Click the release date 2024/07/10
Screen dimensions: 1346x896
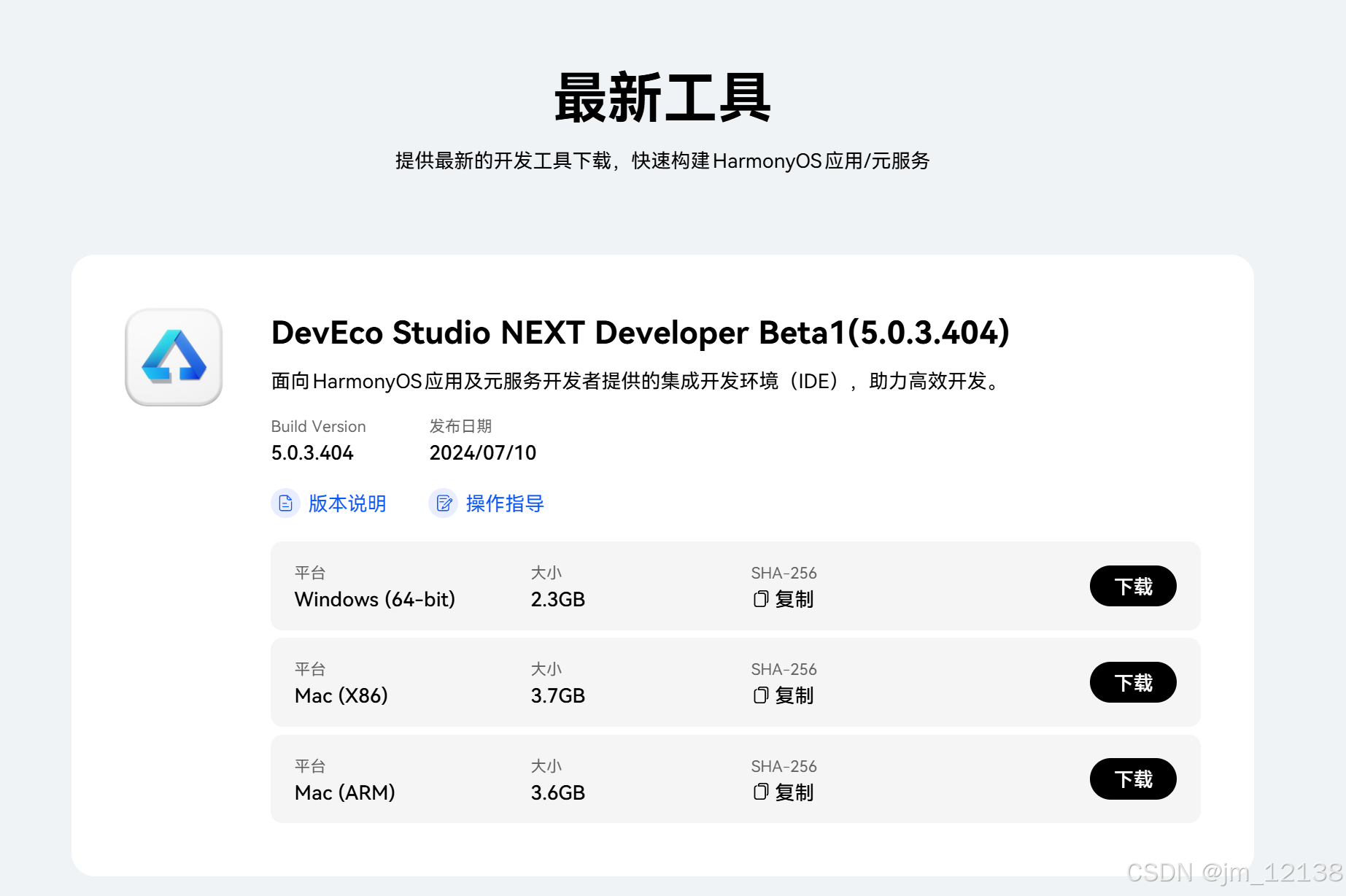tap(483, 453)
